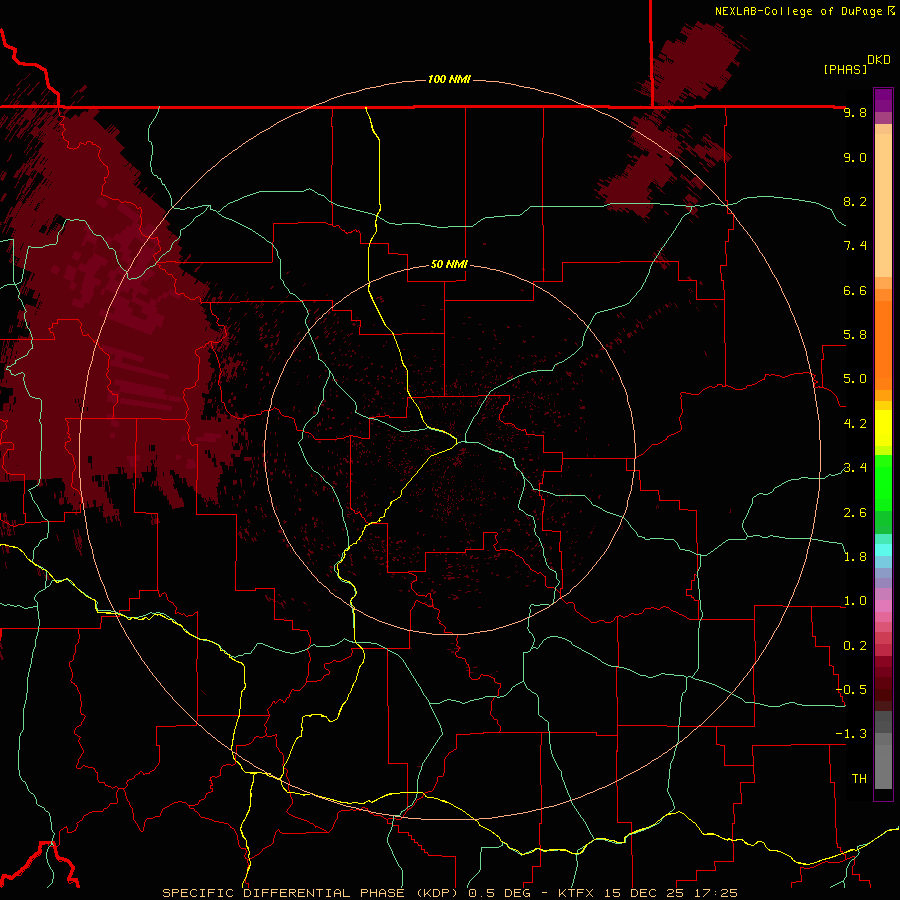Click the 5.8 value on color scale
900x900 pixels.
point(855,334)
